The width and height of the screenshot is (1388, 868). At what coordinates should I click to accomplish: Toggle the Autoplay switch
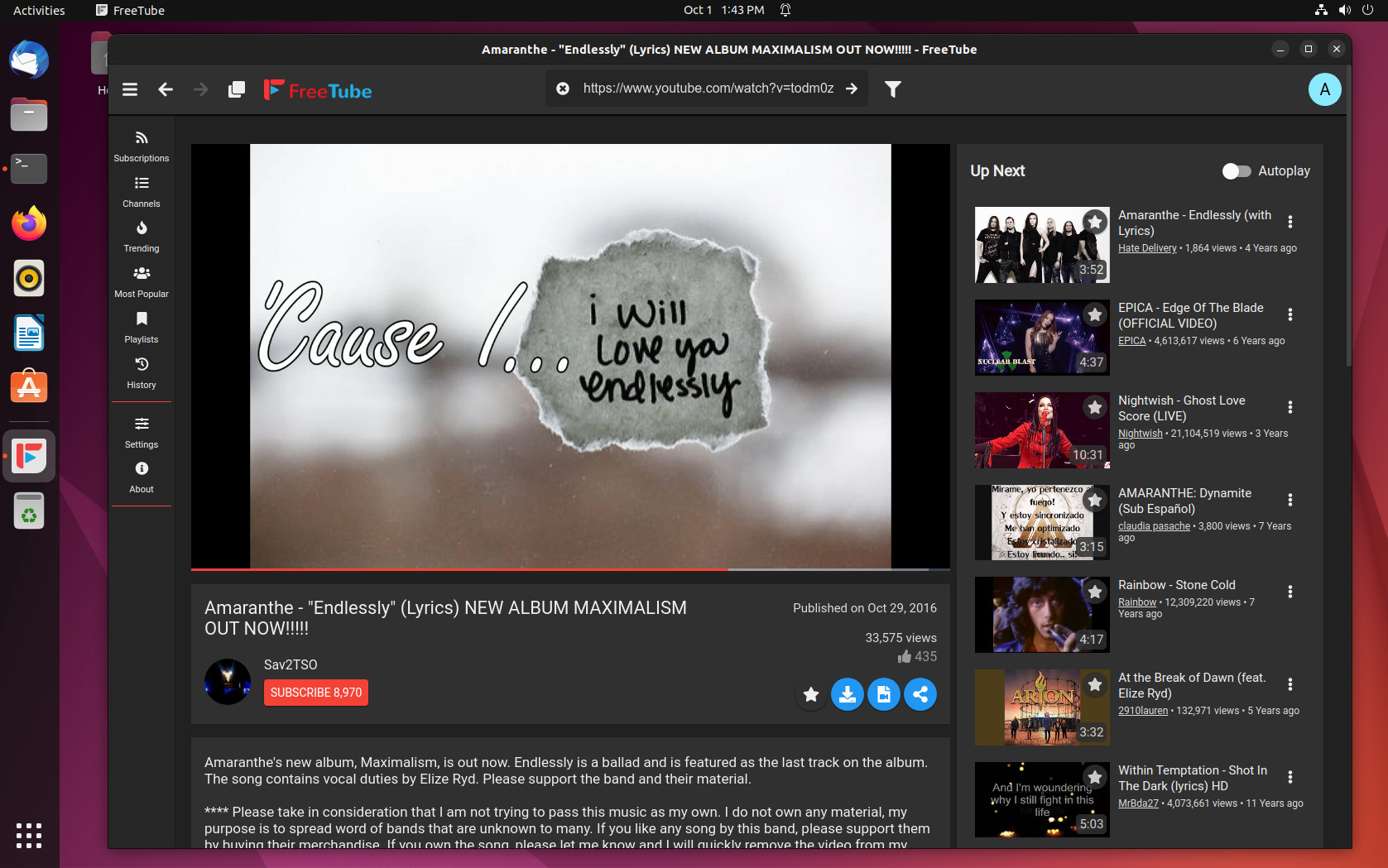[1237, 171]
